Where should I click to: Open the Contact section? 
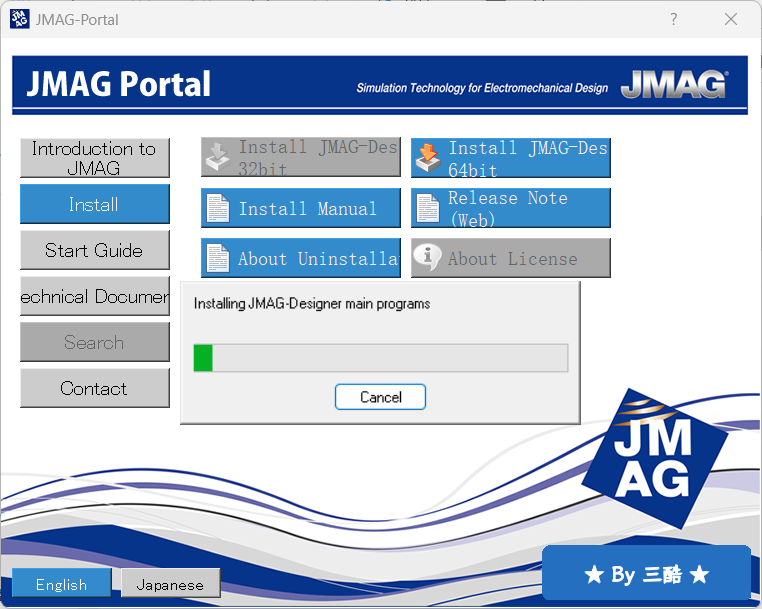95,388
